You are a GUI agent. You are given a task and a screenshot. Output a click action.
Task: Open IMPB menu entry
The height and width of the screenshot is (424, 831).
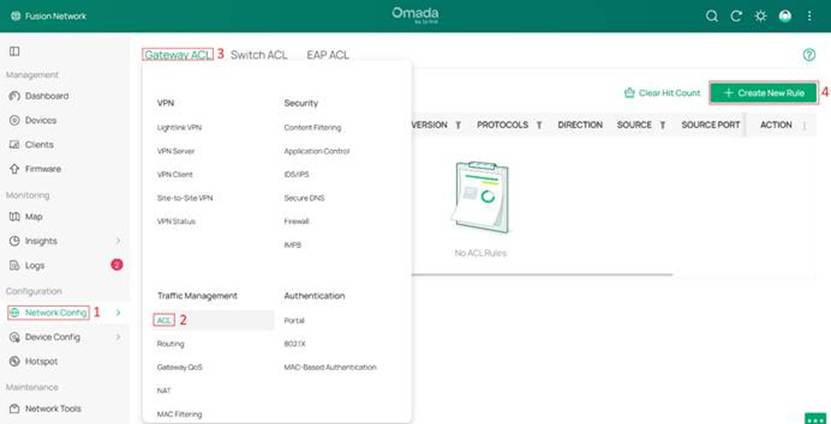(x=293, y=244)
